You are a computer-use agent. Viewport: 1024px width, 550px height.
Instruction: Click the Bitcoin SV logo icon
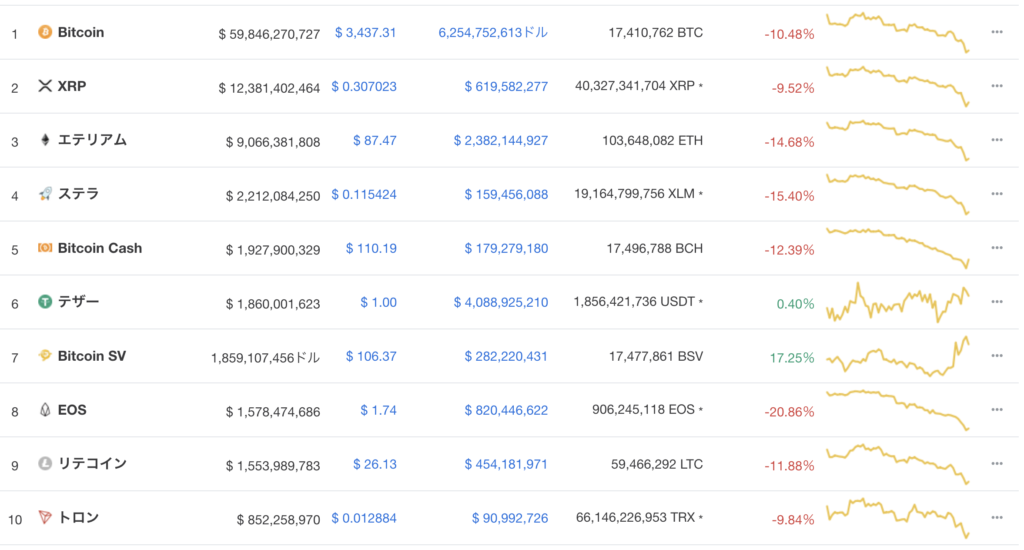tap(44, 355)
